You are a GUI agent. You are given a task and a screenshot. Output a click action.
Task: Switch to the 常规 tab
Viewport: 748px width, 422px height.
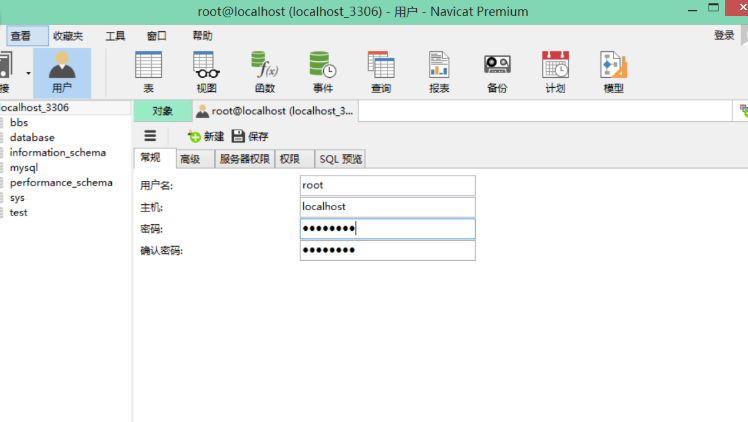click(155, 158)
